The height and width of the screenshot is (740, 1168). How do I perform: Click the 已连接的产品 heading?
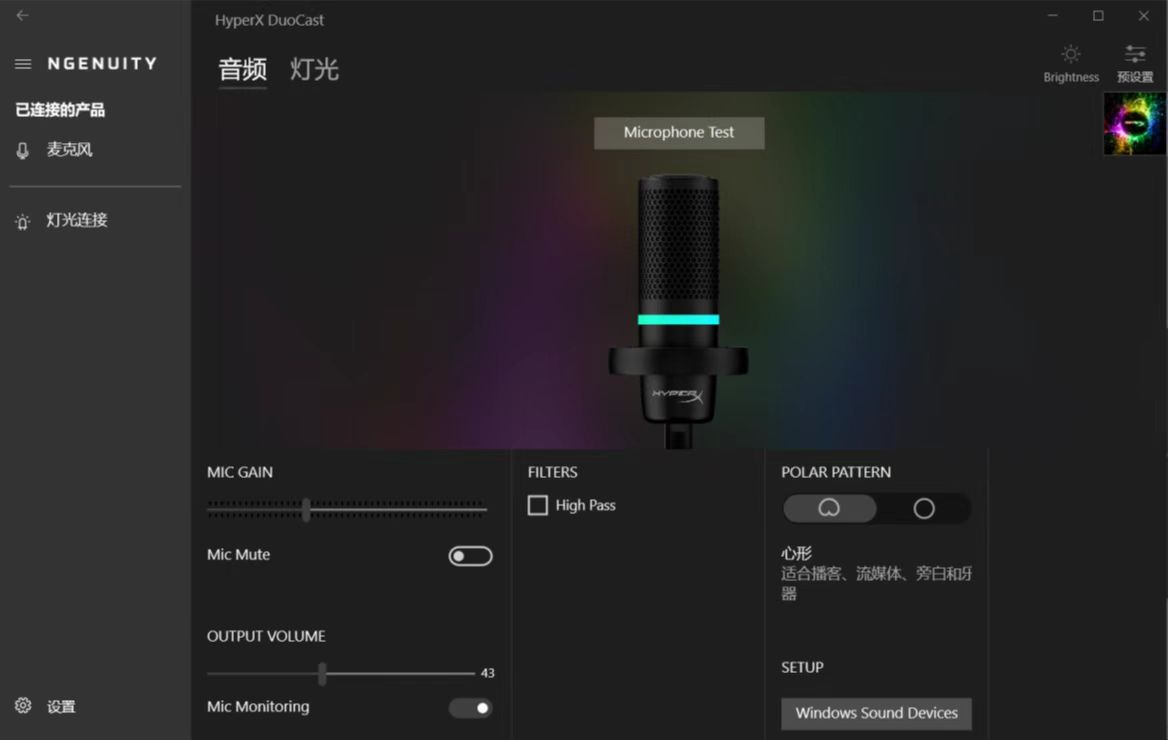pyautogui.click(x=60, y=110)
